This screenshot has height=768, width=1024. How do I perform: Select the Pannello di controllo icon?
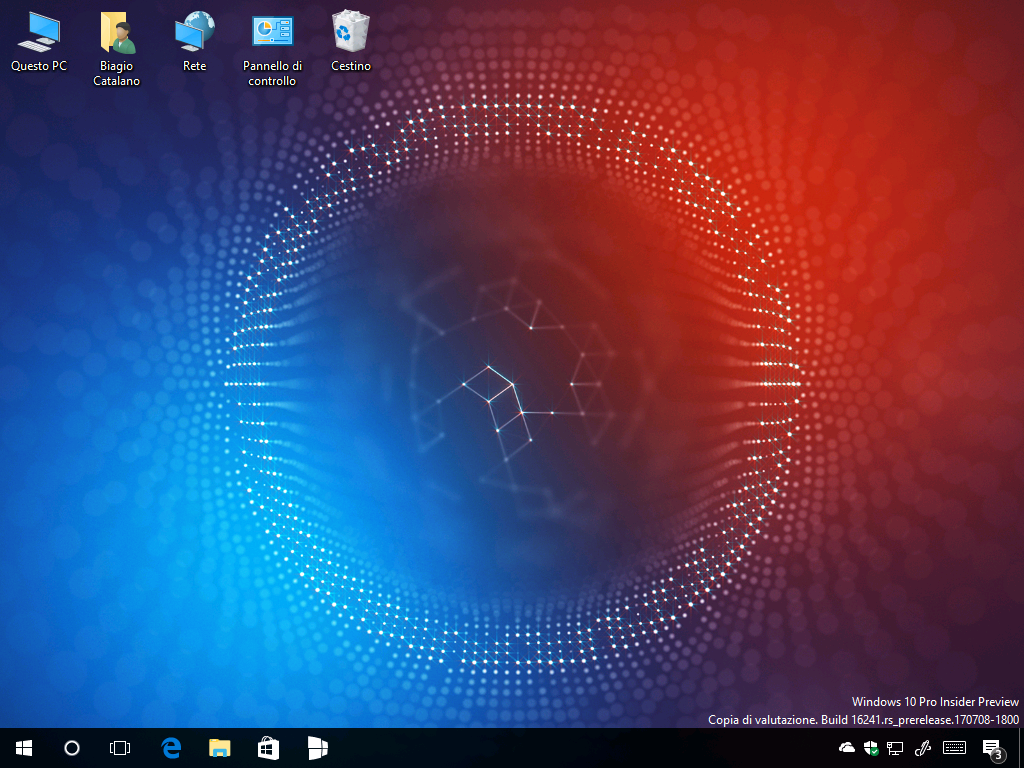click(x=272, y=48)
